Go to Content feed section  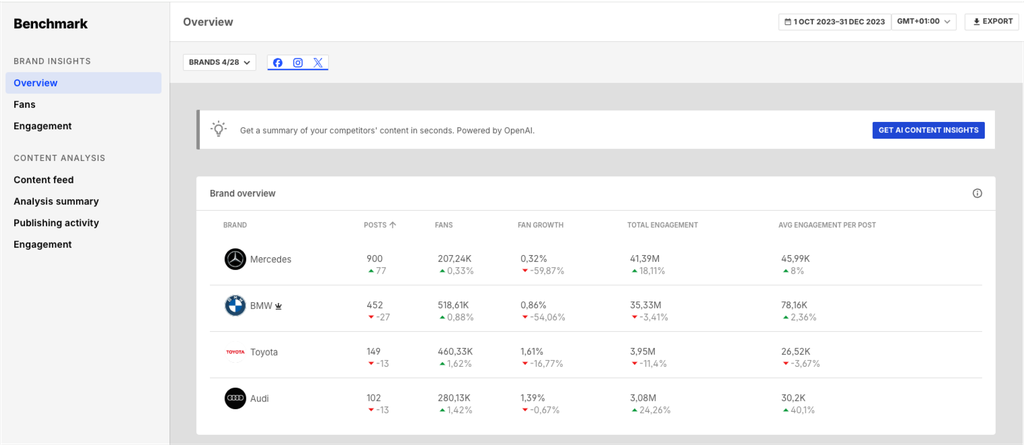[x=43, y=180]
